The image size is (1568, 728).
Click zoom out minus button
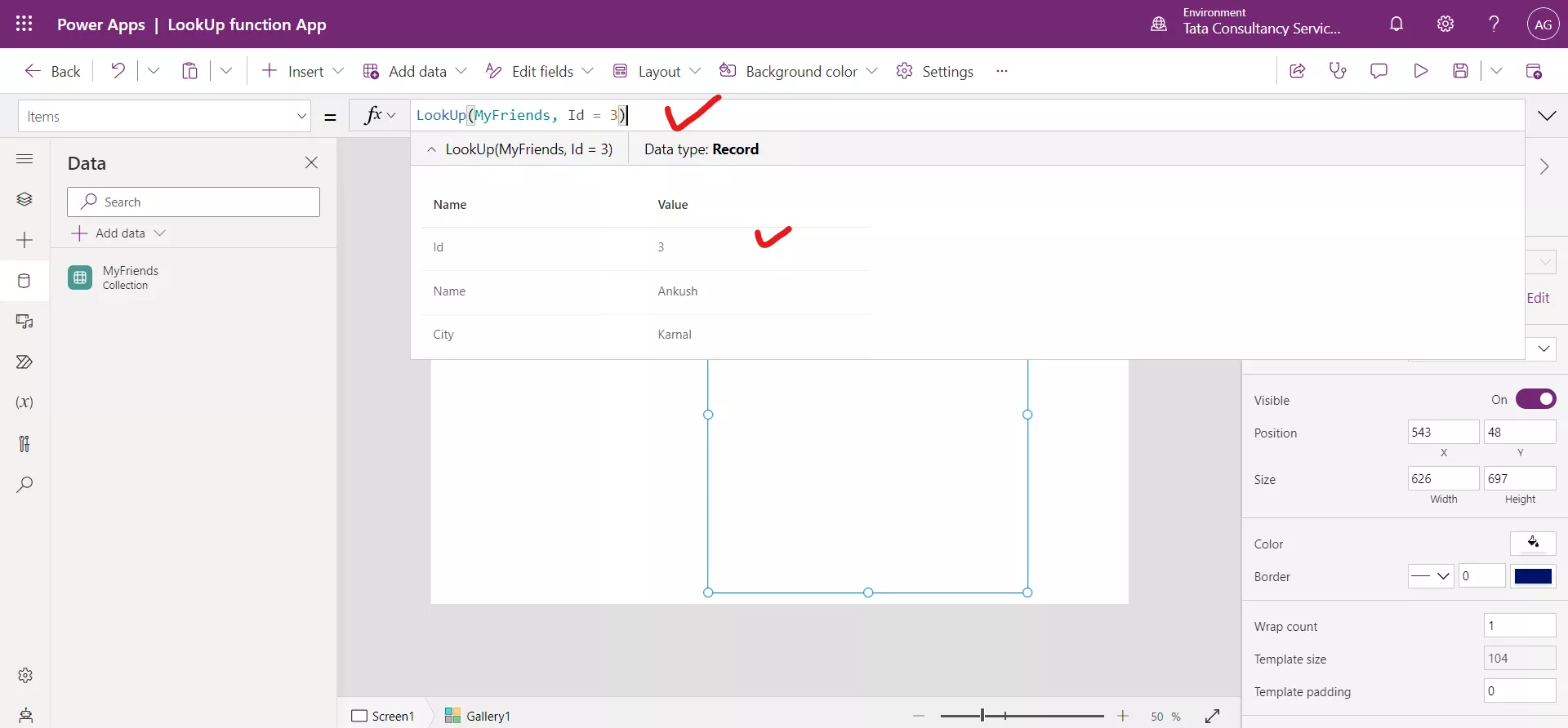pyautogui.click(x=919, y=716)
